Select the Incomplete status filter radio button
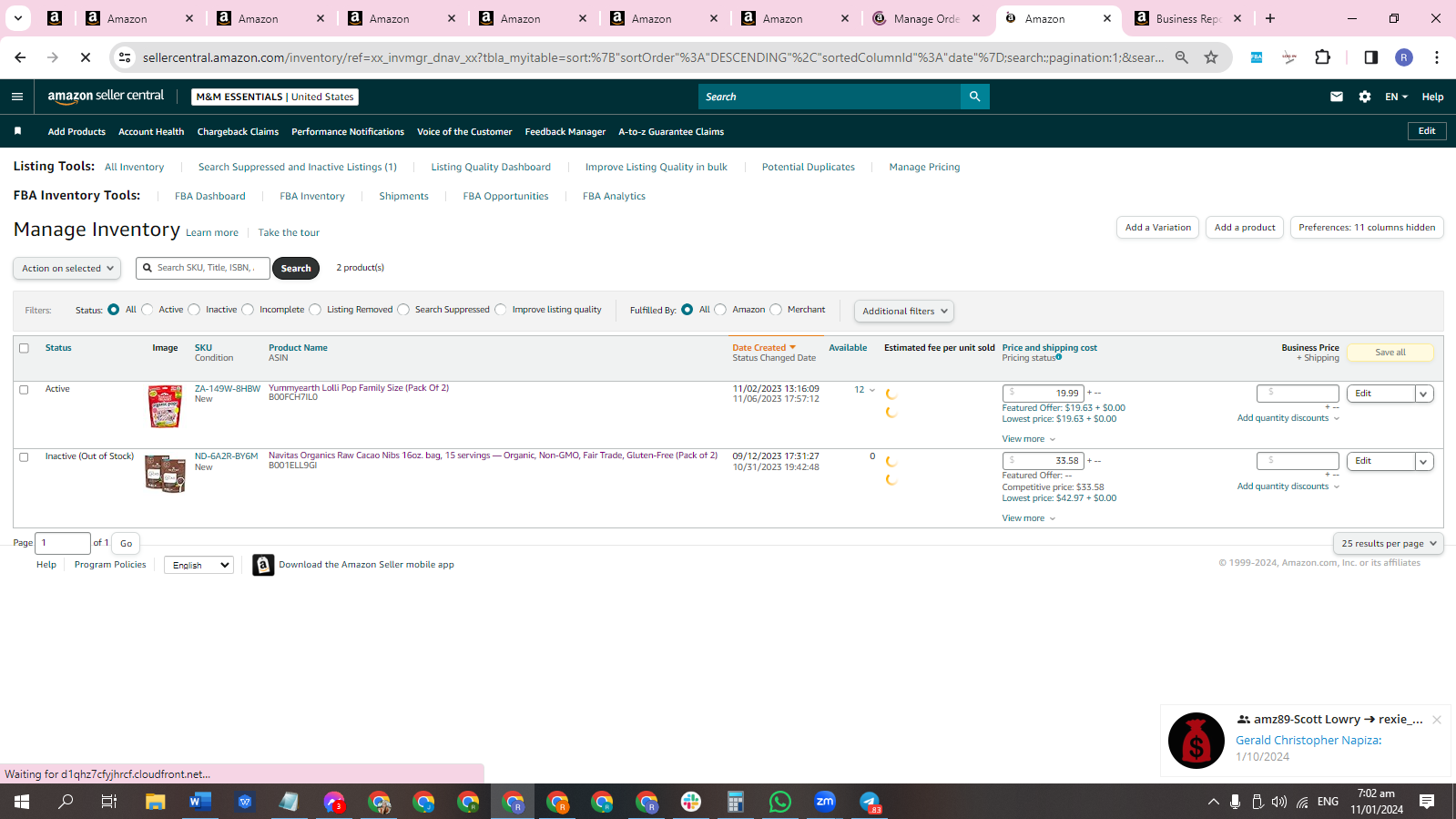Image resolution: width=1456 pixels, height=819 pixels. pyautogui.click(x=248, y=310)
